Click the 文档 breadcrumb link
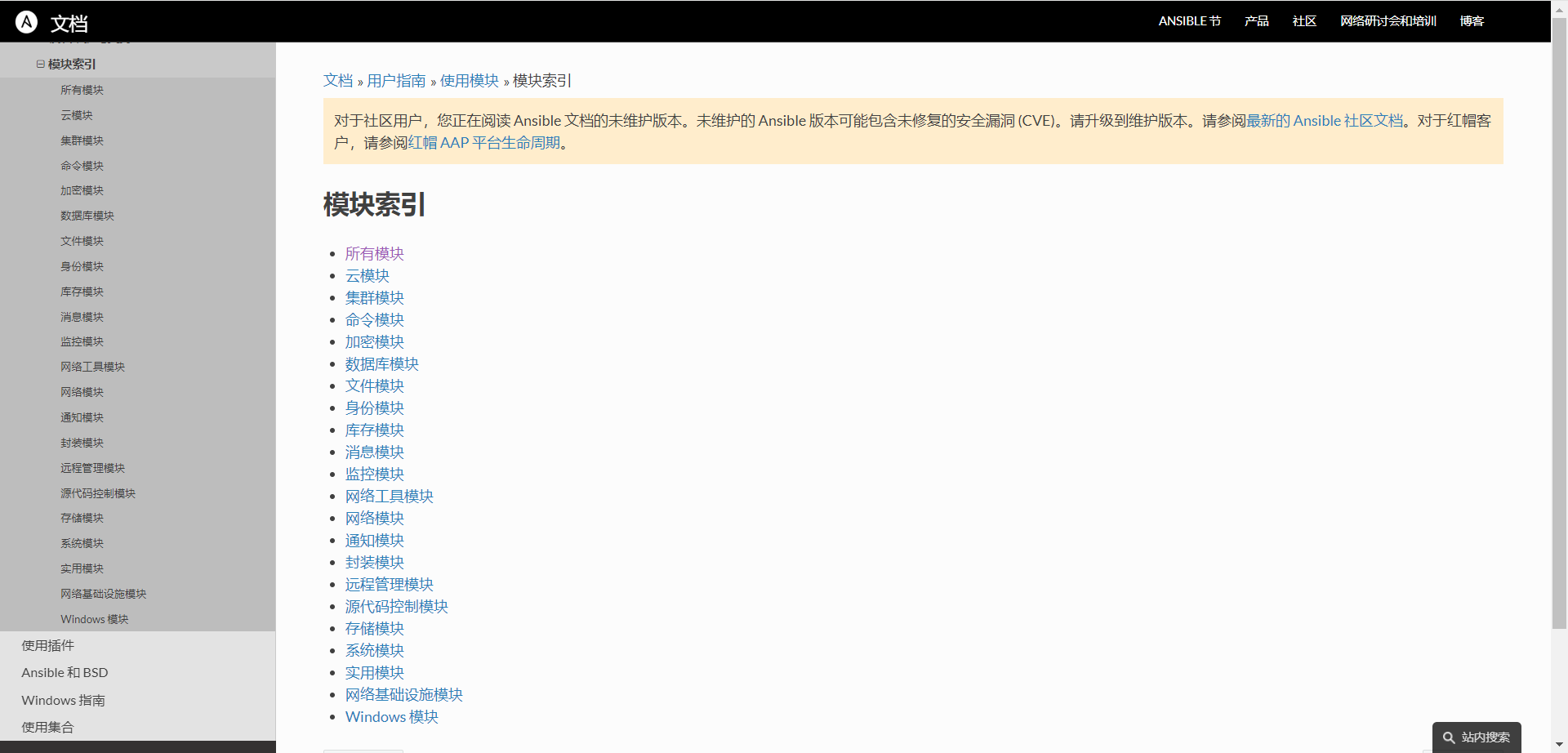The image size is (1568, 753). coord(338,81)
